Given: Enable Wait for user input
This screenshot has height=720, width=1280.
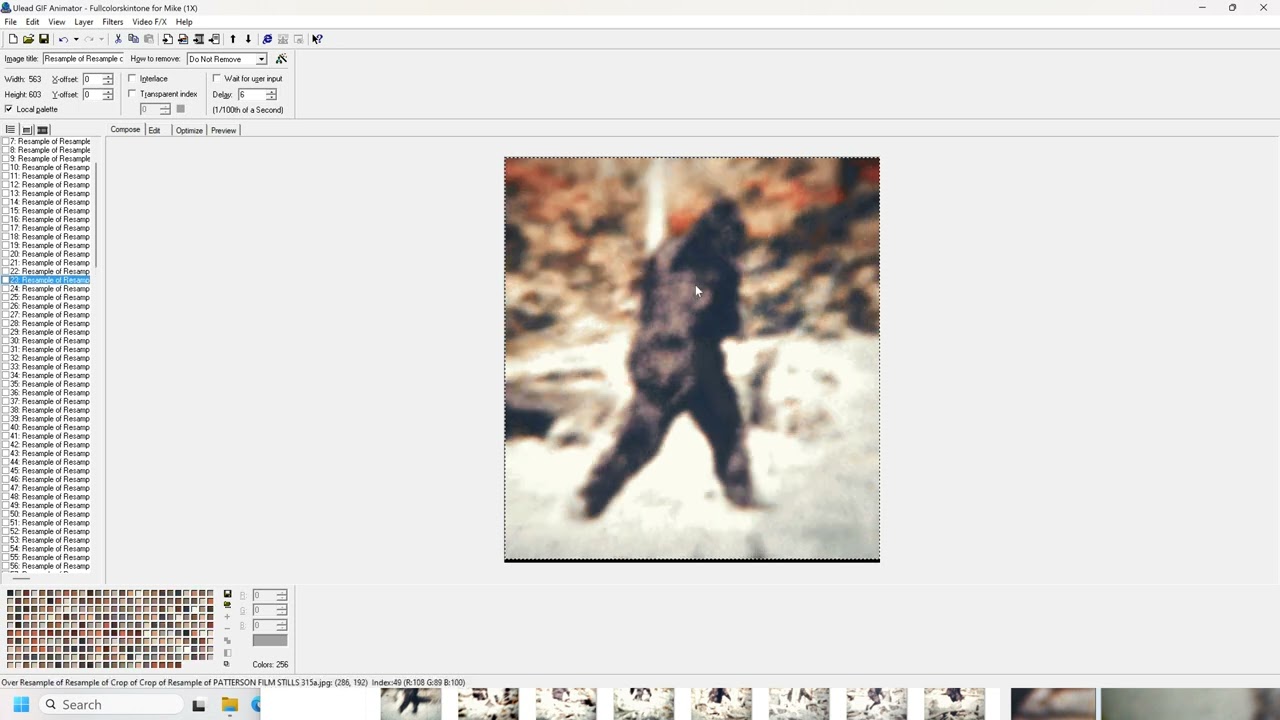Looking at the screenshot, I should (216, 78).
